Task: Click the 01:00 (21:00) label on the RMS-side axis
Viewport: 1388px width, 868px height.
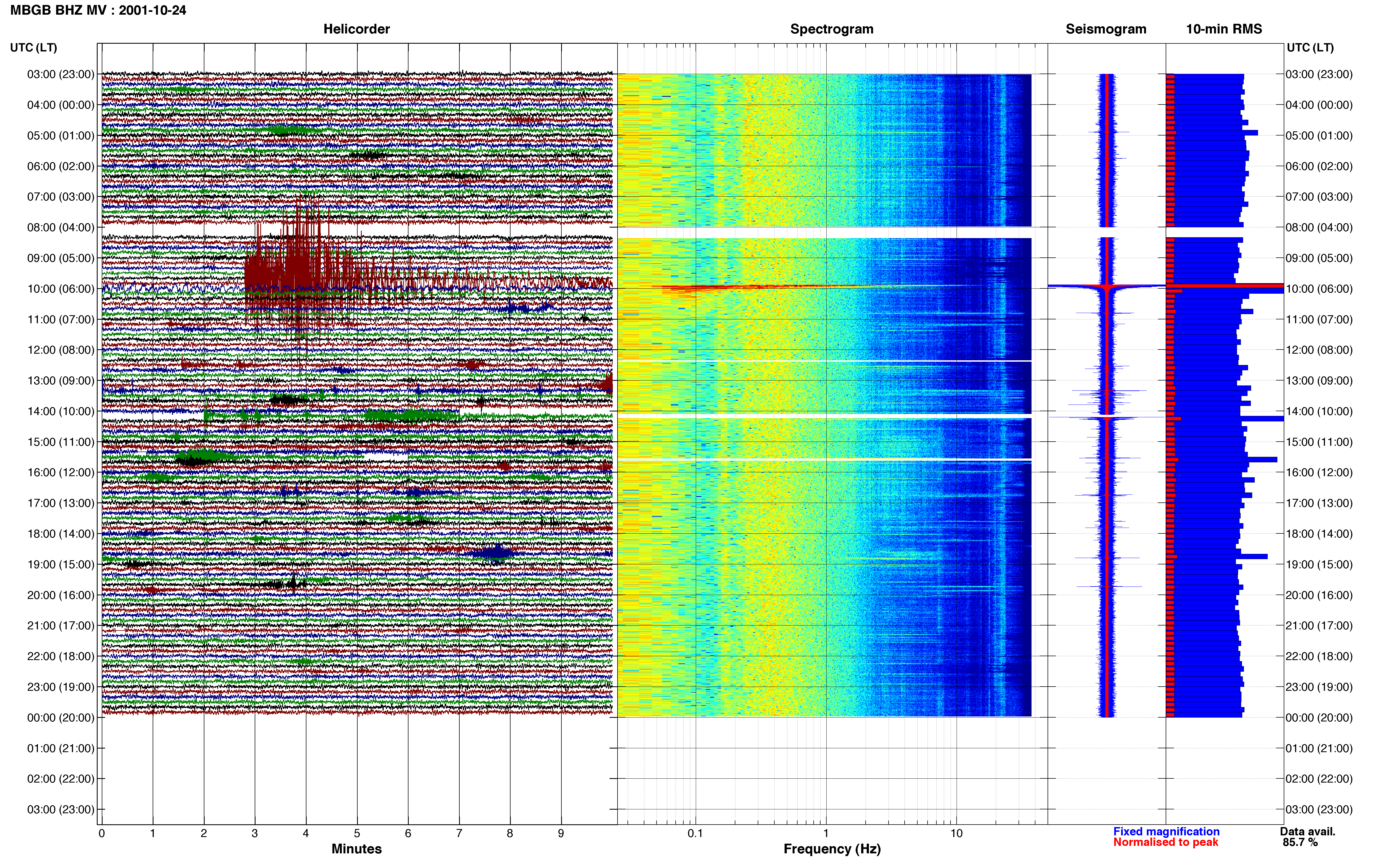Action: tap(1319, 748)
